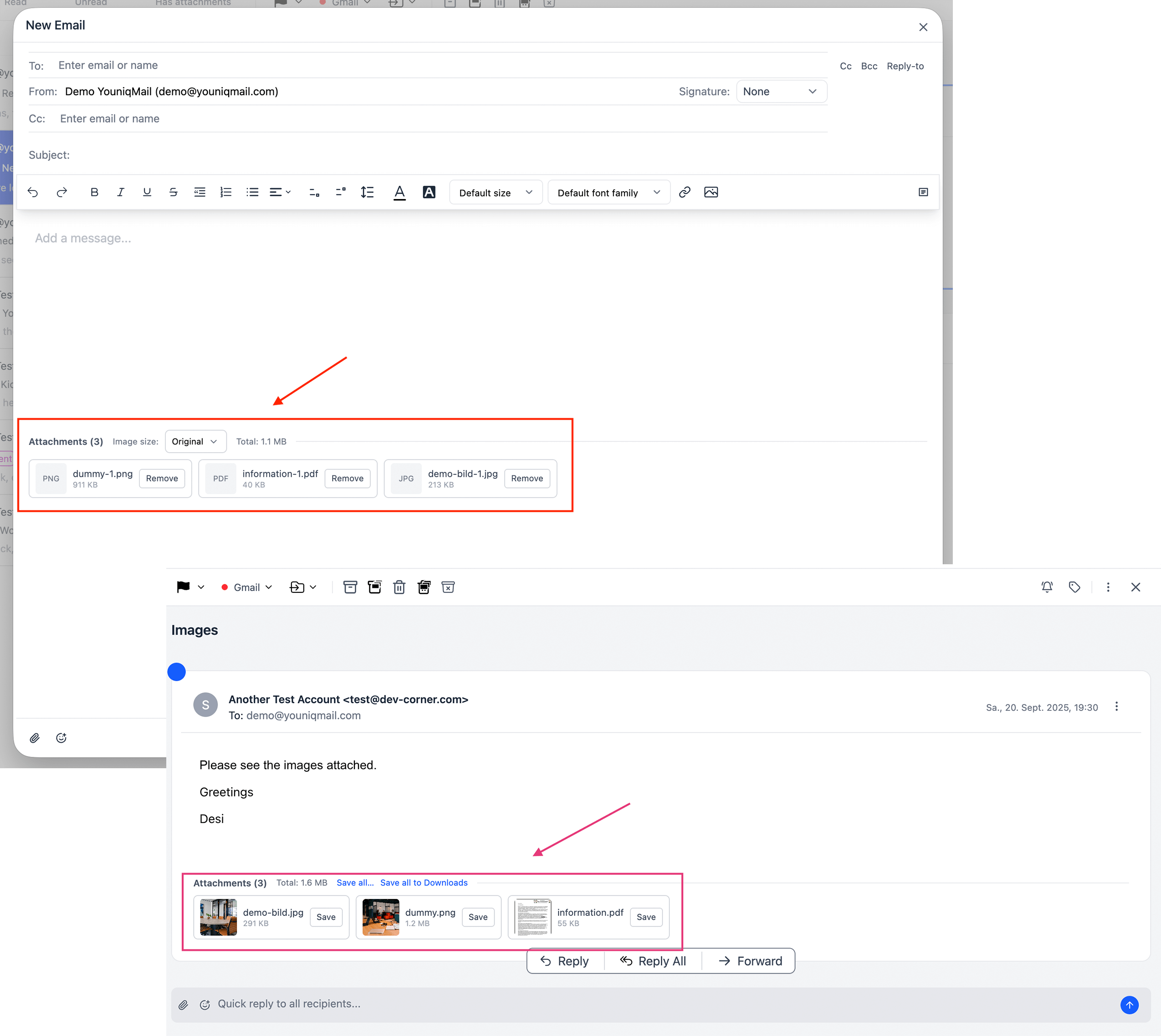Click the Bcc option
Image resolution: width=1161 pixels, height=1036 pixels.
(868, 66)
